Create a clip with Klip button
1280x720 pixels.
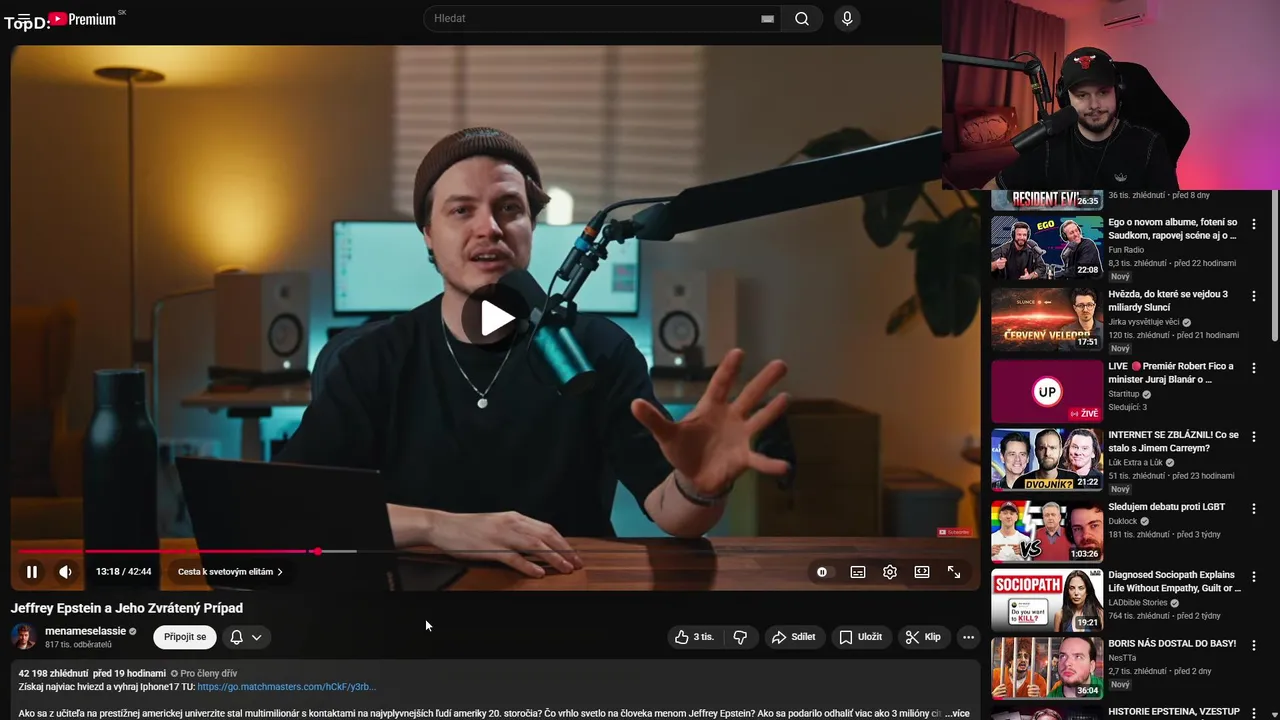pos(923,637)
